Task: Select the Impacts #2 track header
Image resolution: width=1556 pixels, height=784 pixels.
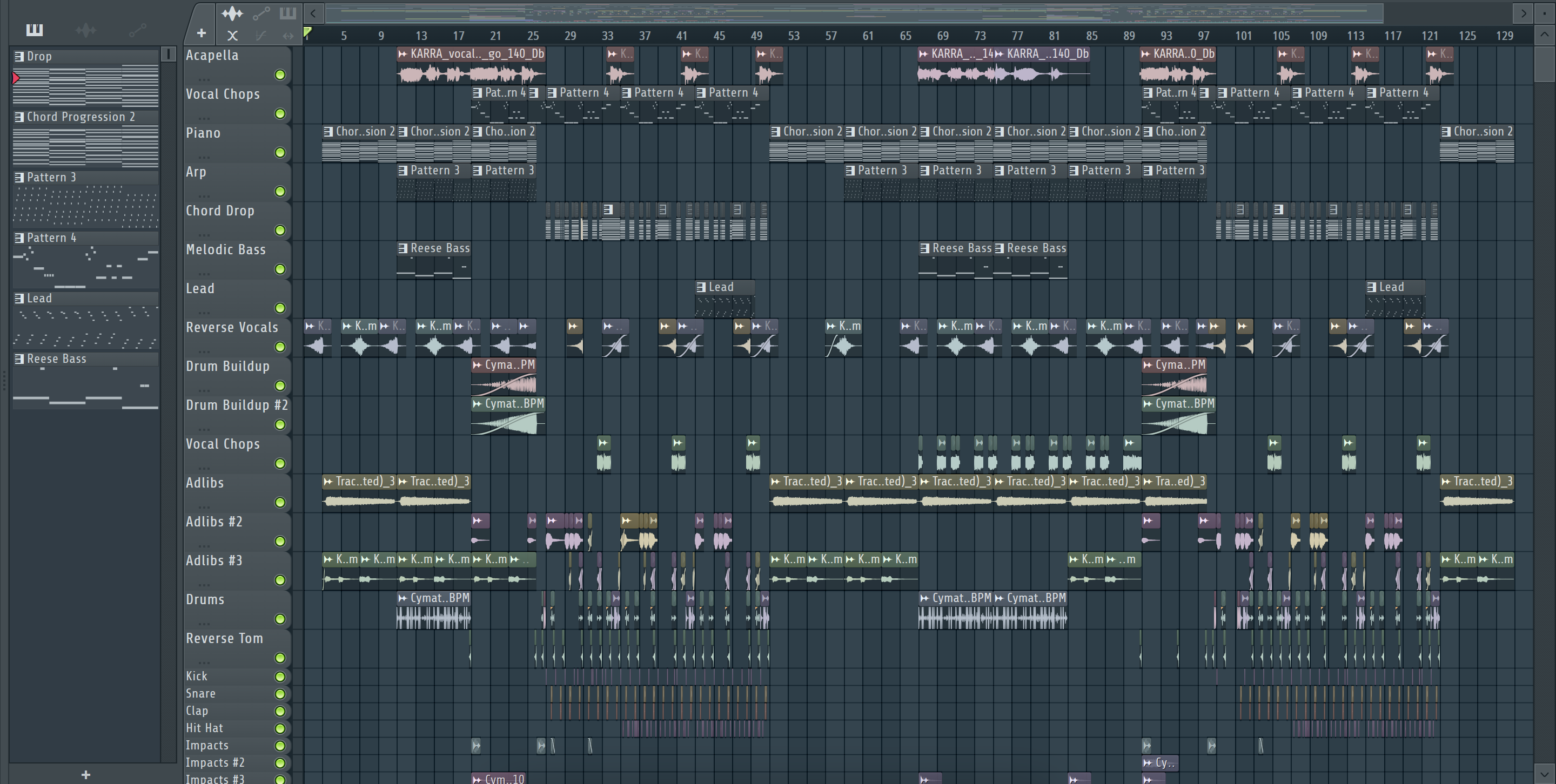Action: point(237,763)
